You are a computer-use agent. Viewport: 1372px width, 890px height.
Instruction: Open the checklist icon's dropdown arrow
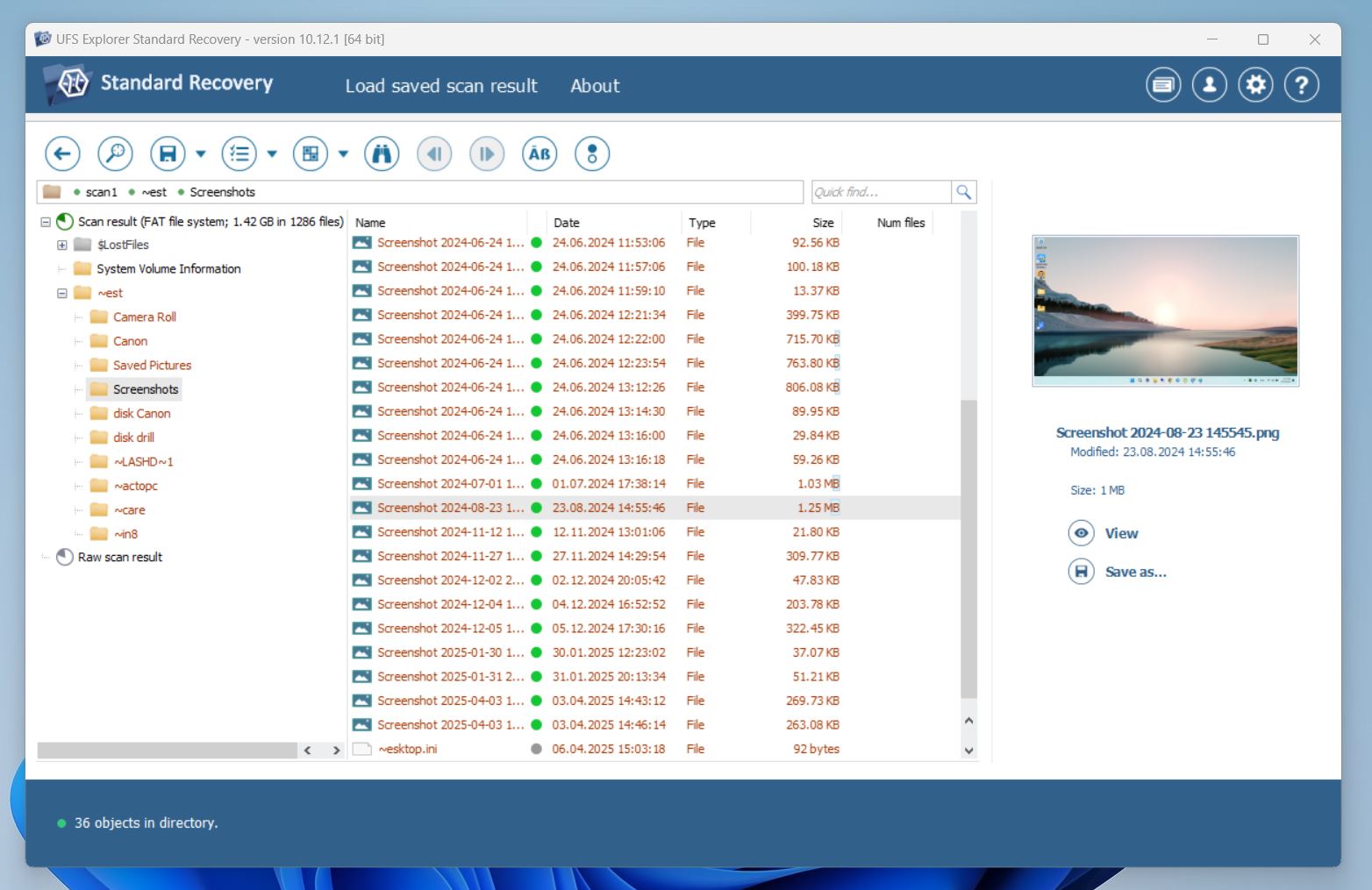tap(272, 154)
